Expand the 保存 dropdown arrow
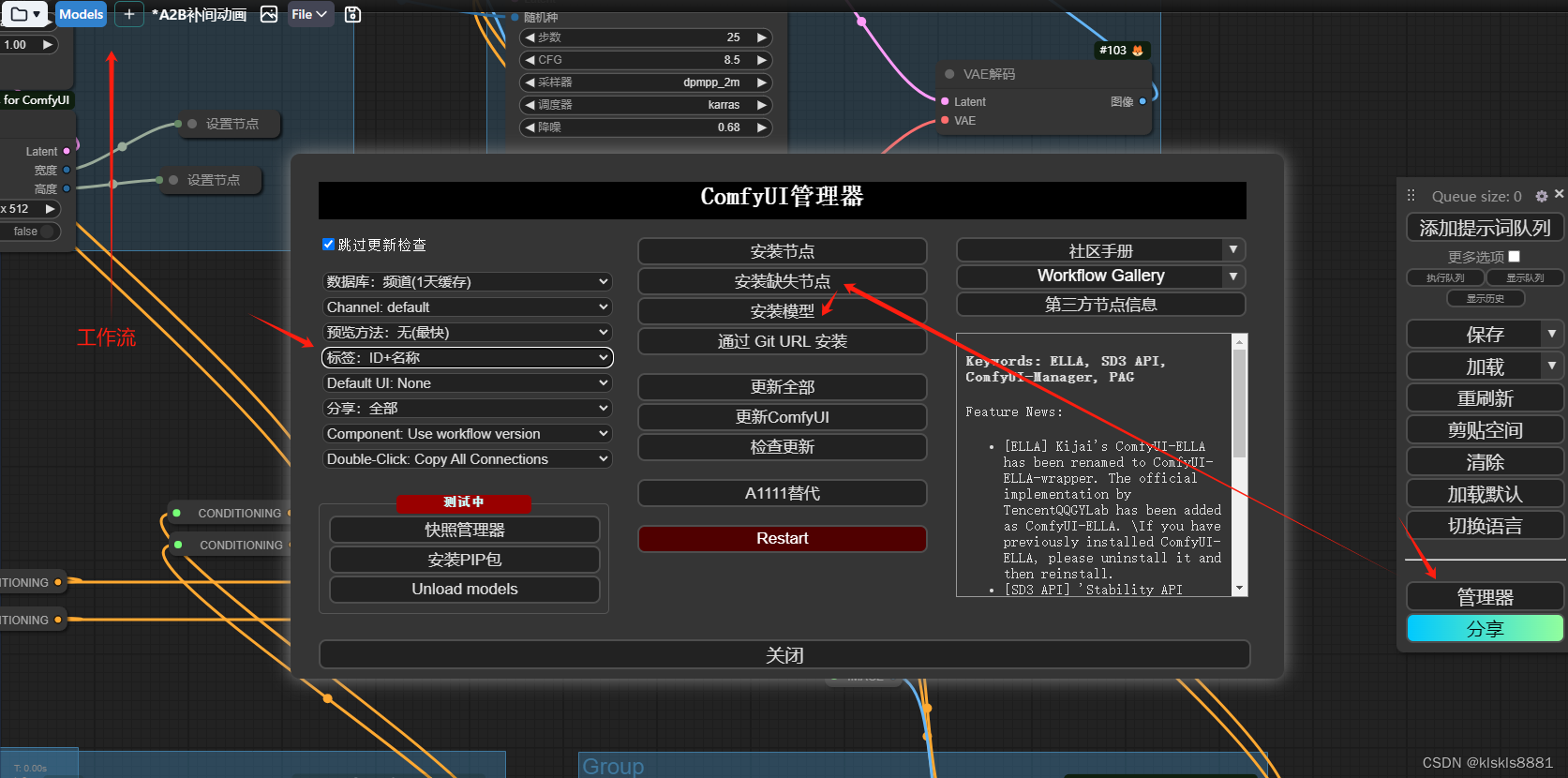 pos(1552,334)
